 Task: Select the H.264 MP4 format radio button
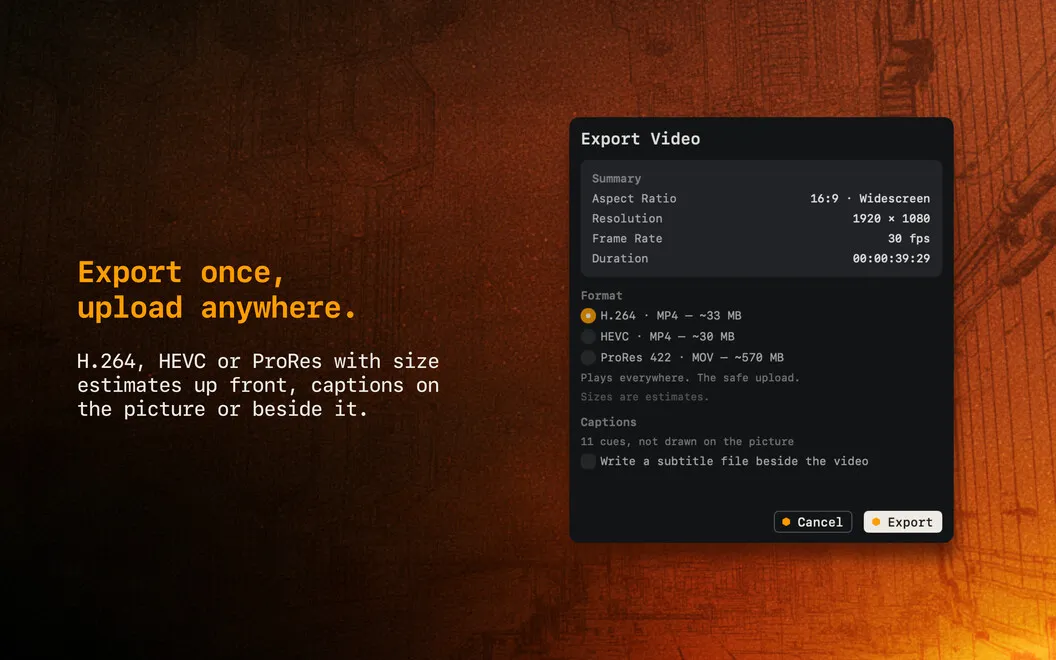pos(588,315)
